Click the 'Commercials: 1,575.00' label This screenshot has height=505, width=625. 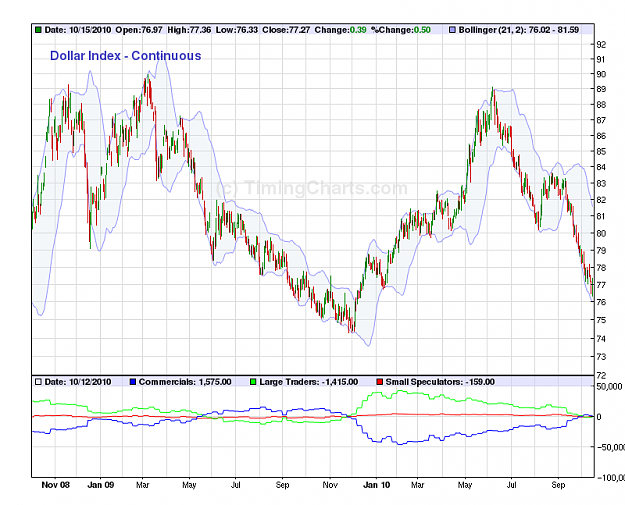coord(185,382)
